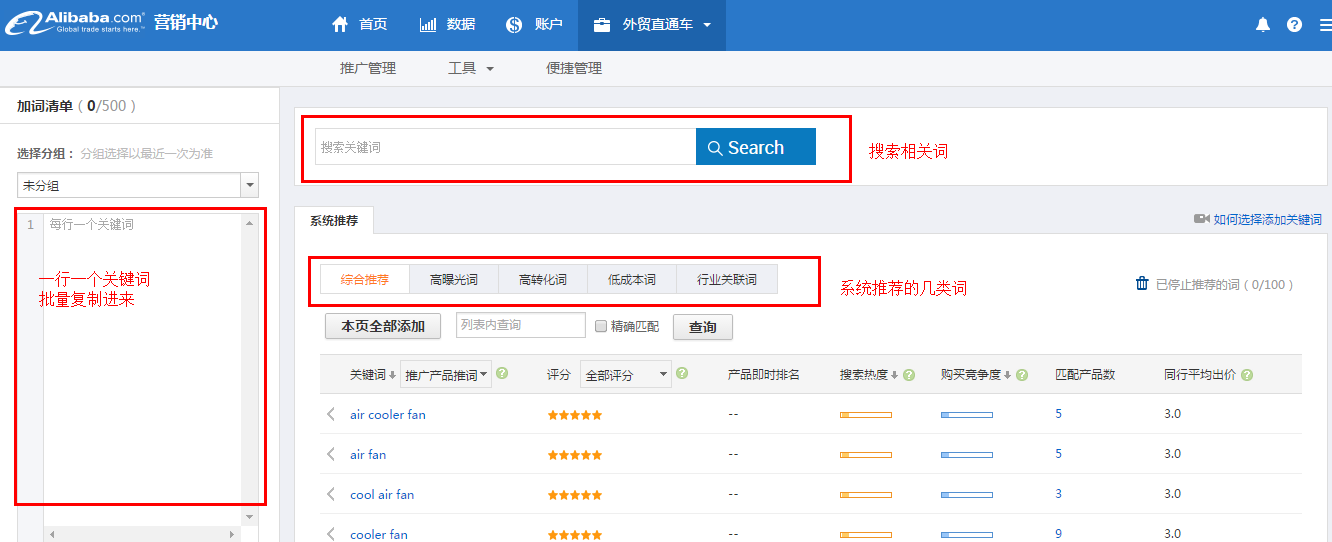The width and height of the screenshot is (1332, 542).
Task: Click the add arrow beside 'air cooler fan'
Action: [x=331, y=414]
